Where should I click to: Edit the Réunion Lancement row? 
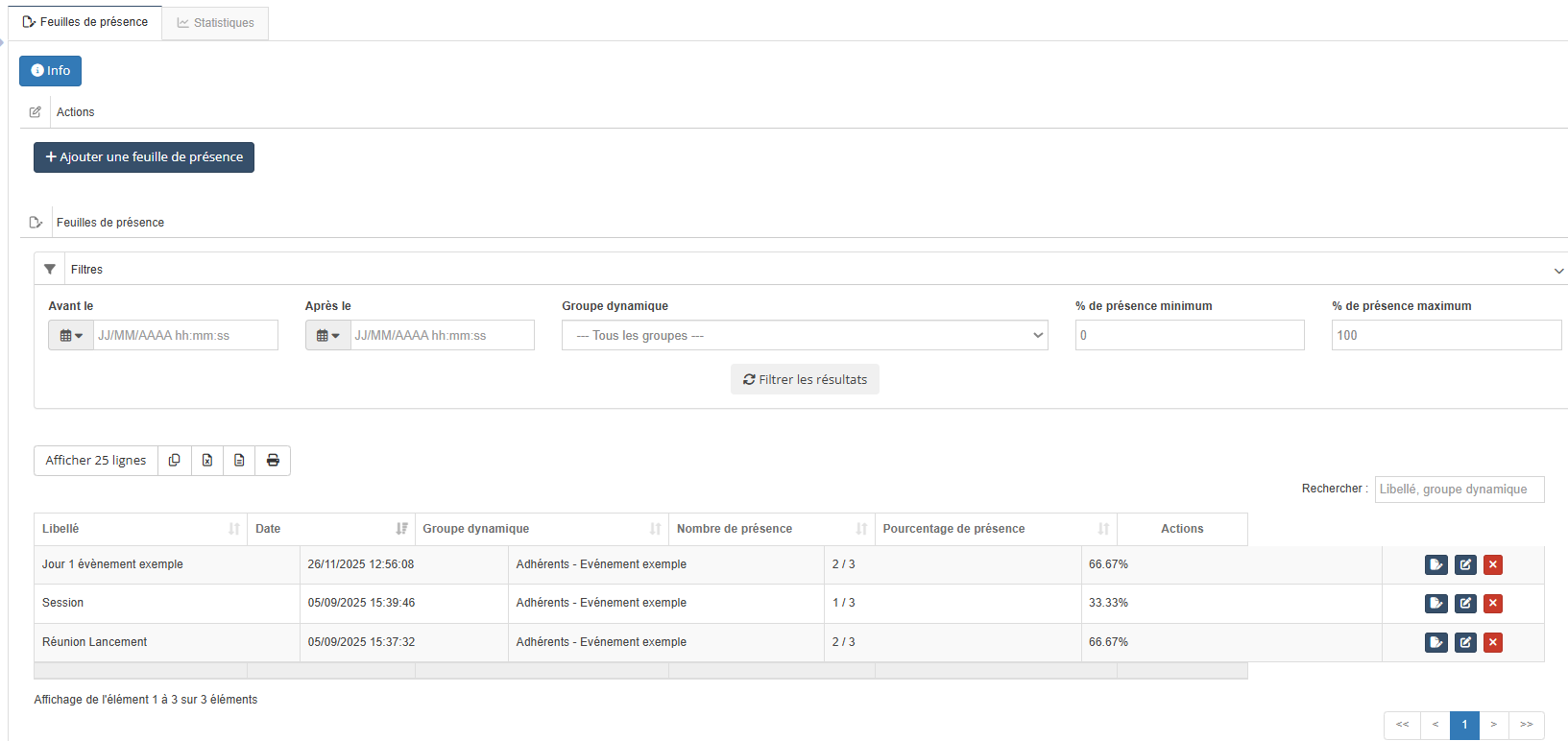point(1465,642)
